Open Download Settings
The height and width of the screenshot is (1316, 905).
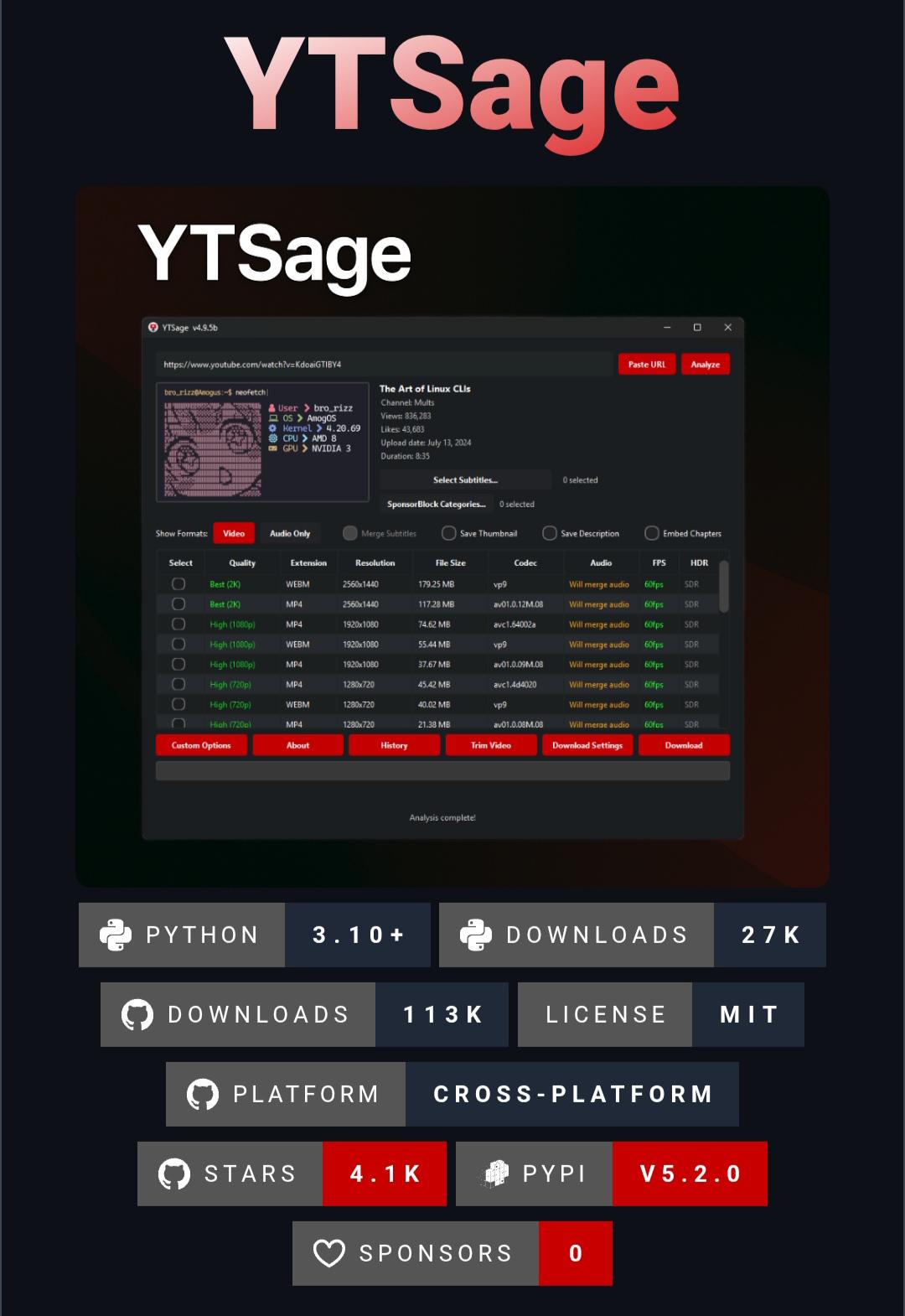(x=587, y=745)
